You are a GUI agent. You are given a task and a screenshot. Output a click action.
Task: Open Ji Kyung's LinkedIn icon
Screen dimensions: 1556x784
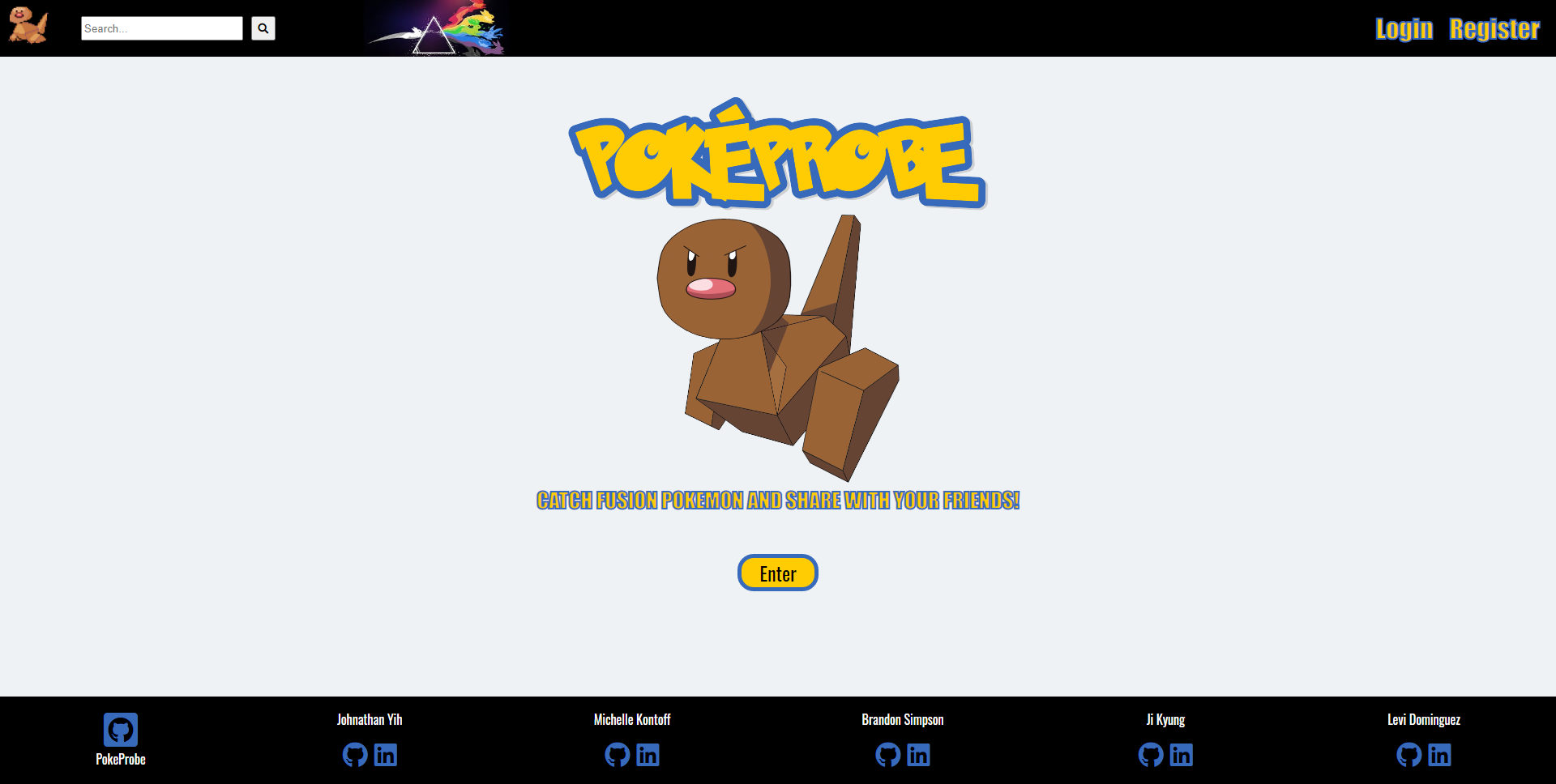pos(1182,755)
